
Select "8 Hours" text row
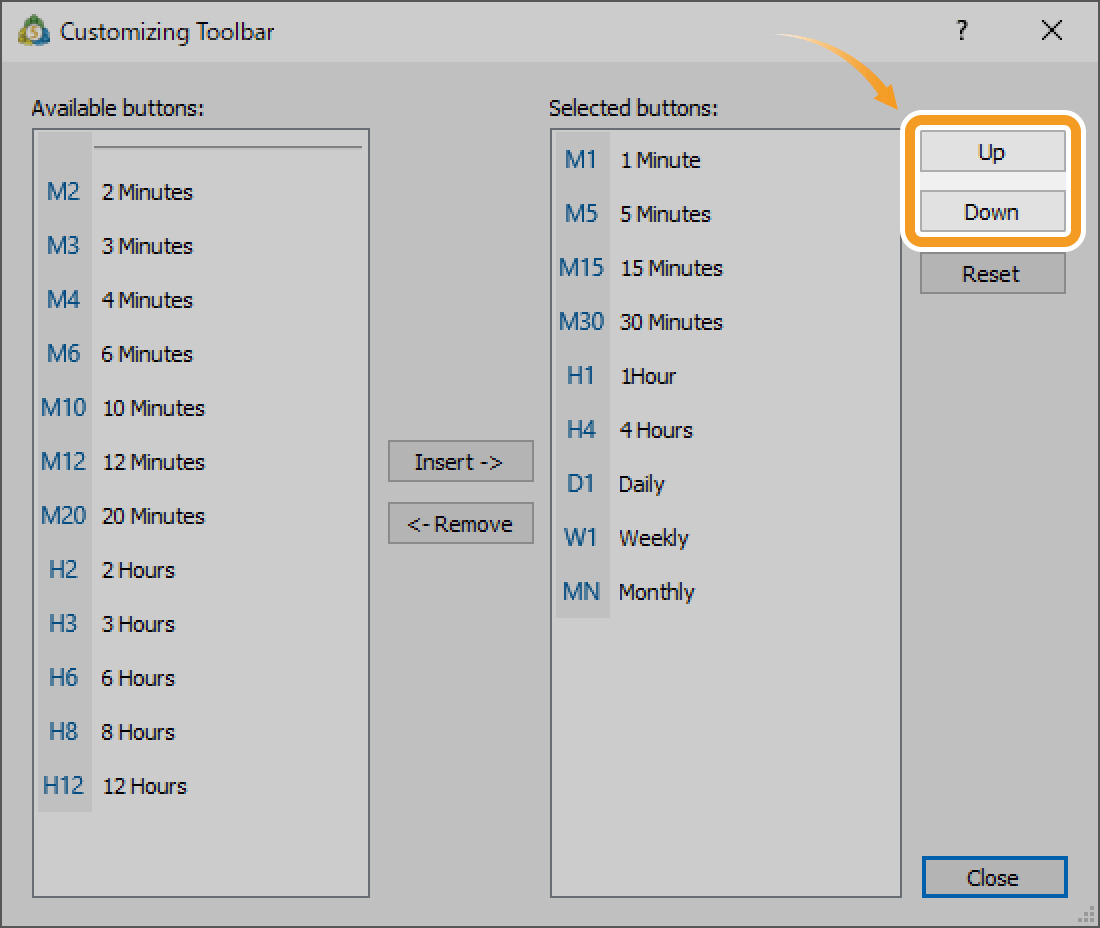[x=138, y=732]
